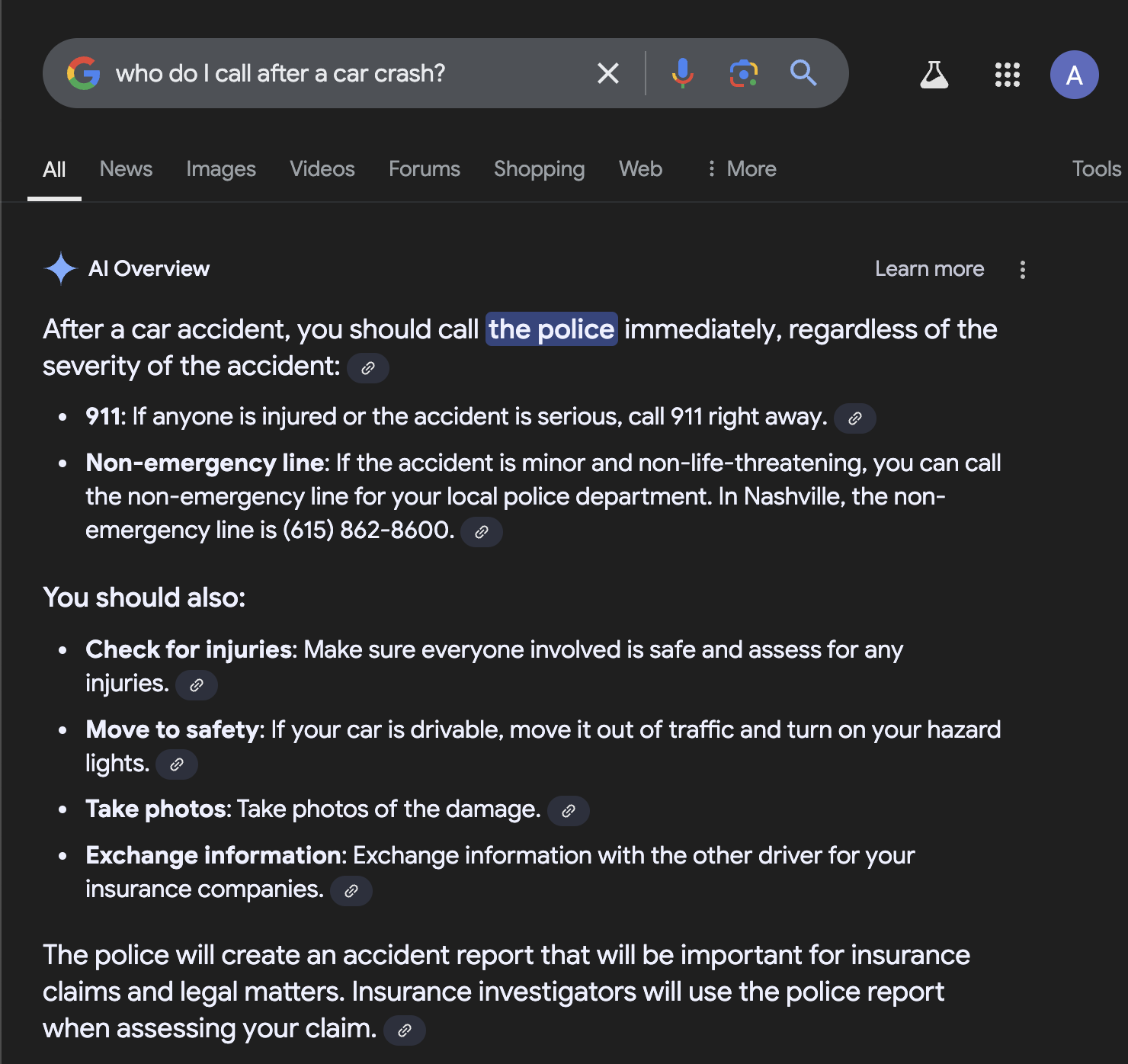Clear the search query with X icon
Viewport: 1128px width, 1064px height.
point(607,74)
